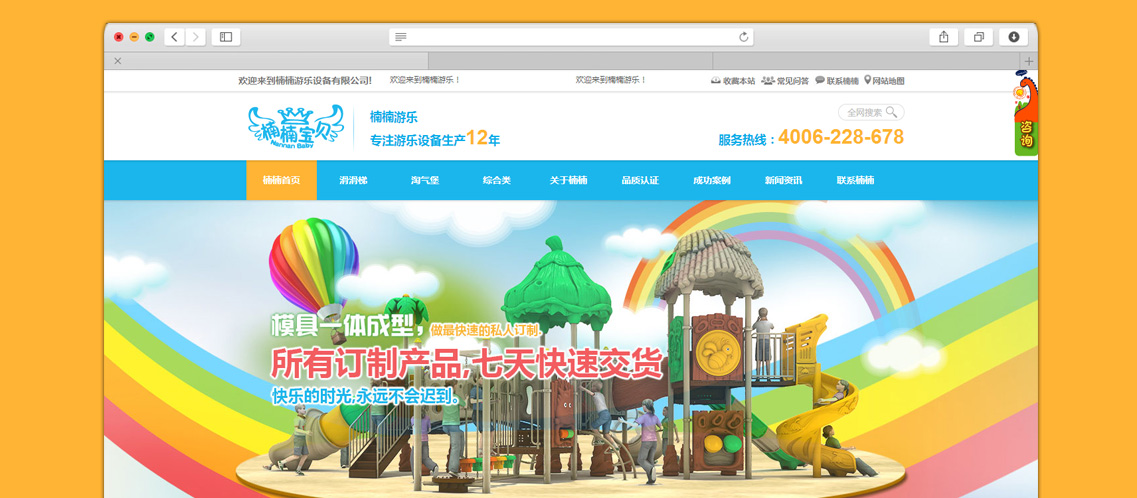Click the 专注游乐设备生产12年 slogan text
The image size is (1137, 498).
(x=435, y=138)
